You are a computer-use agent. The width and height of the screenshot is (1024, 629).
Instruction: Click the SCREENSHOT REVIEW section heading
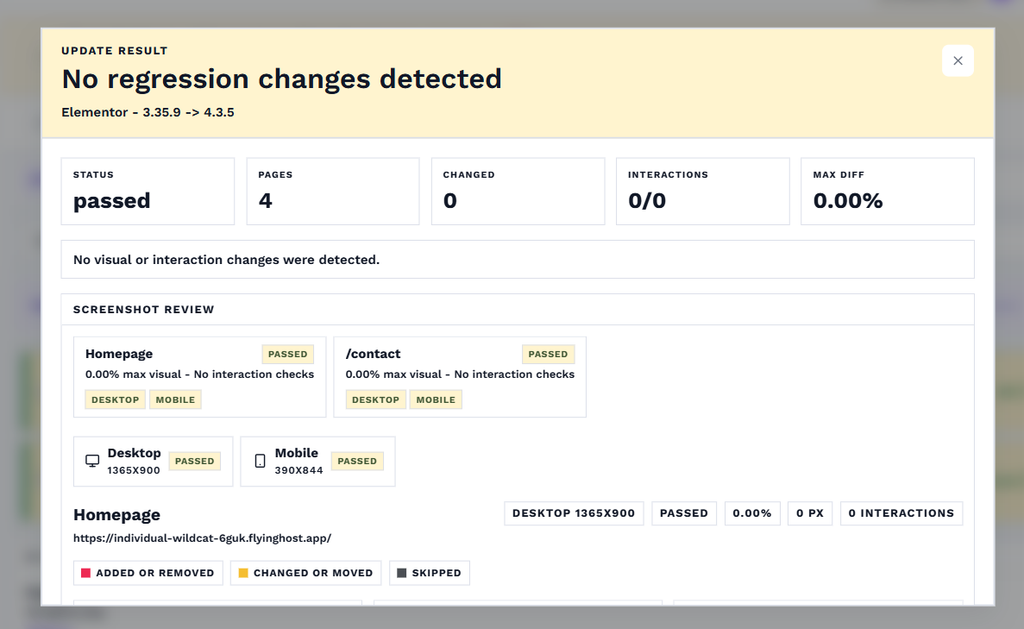coord(144,310)
